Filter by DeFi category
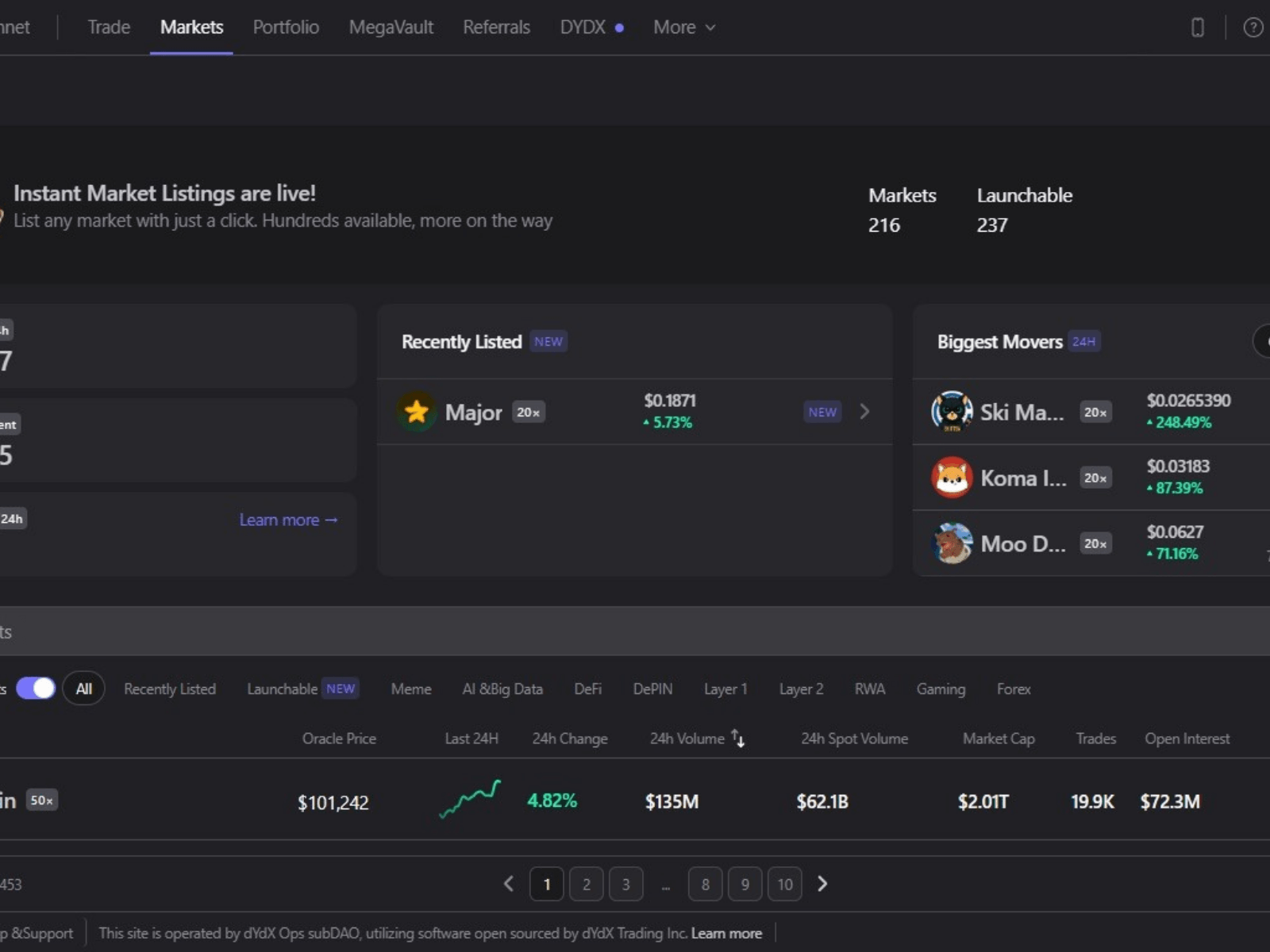Screen dimensions: 1270x952 point(587,689)
